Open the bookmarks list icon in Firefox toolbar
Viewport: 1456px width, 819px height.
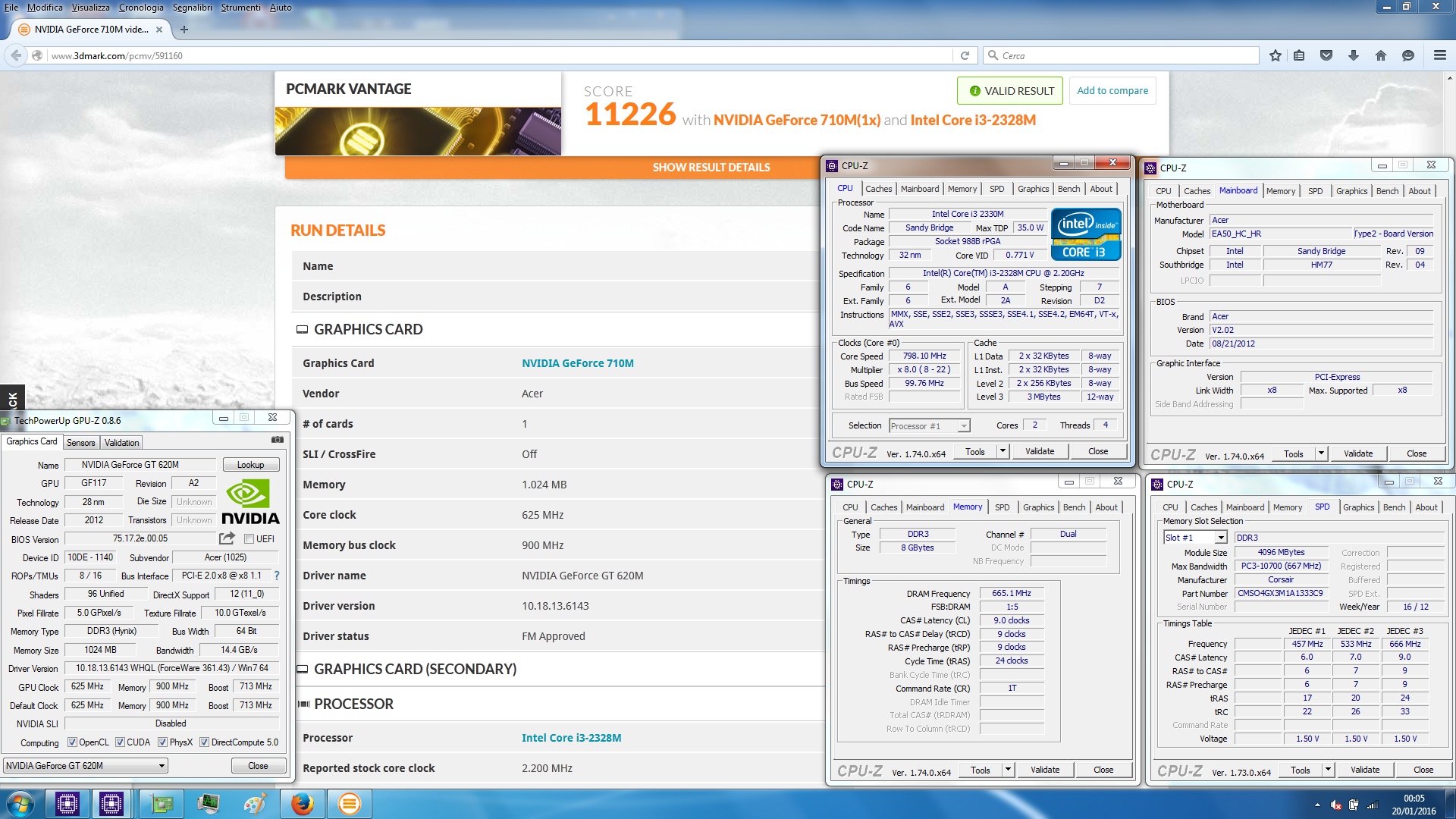click(x=1300, y=55)
